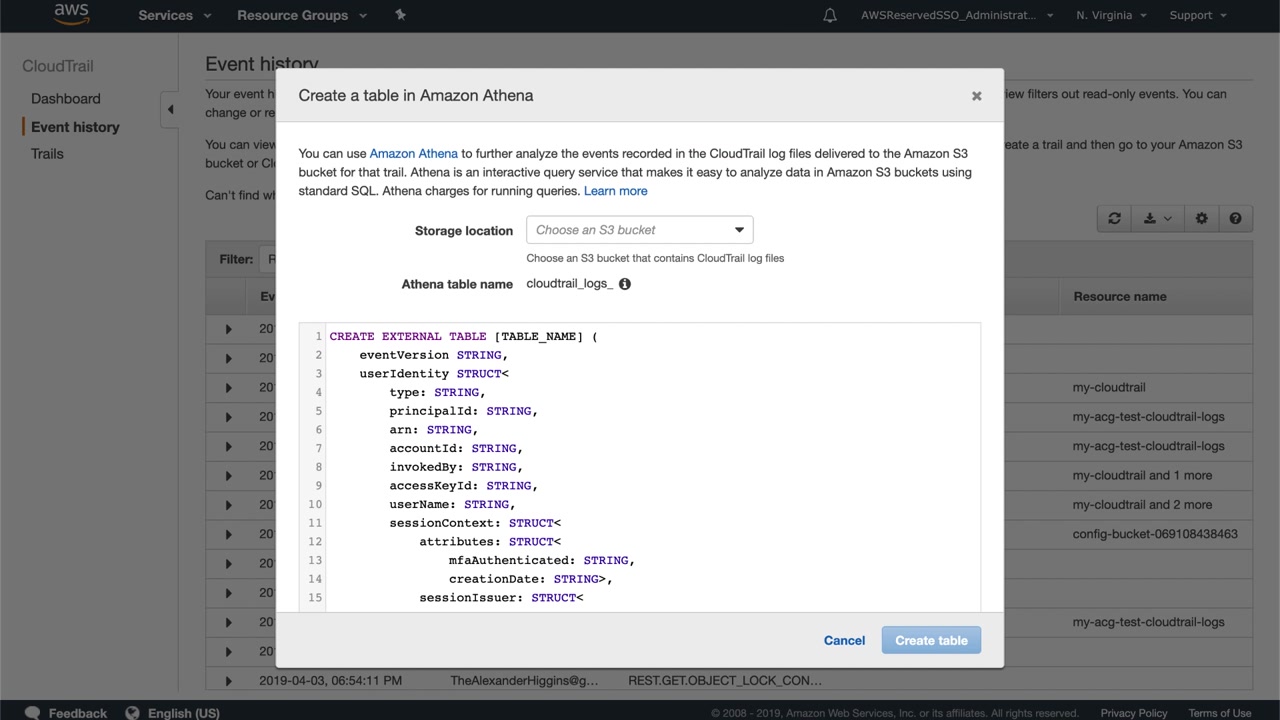Open Trails in the sidebar

(47, 154)
